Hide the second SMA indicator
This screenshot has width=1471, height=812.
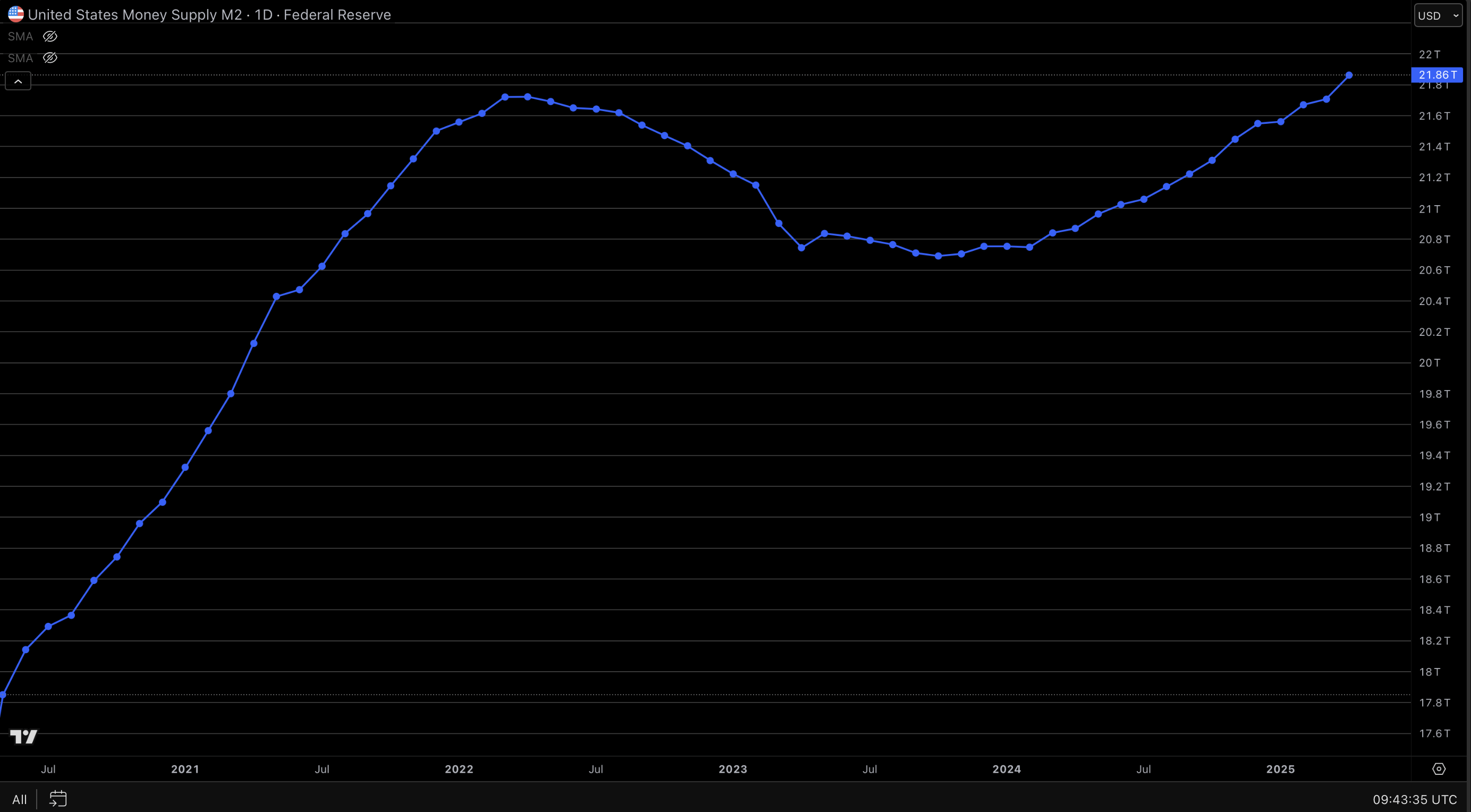[x=49, y=58]
